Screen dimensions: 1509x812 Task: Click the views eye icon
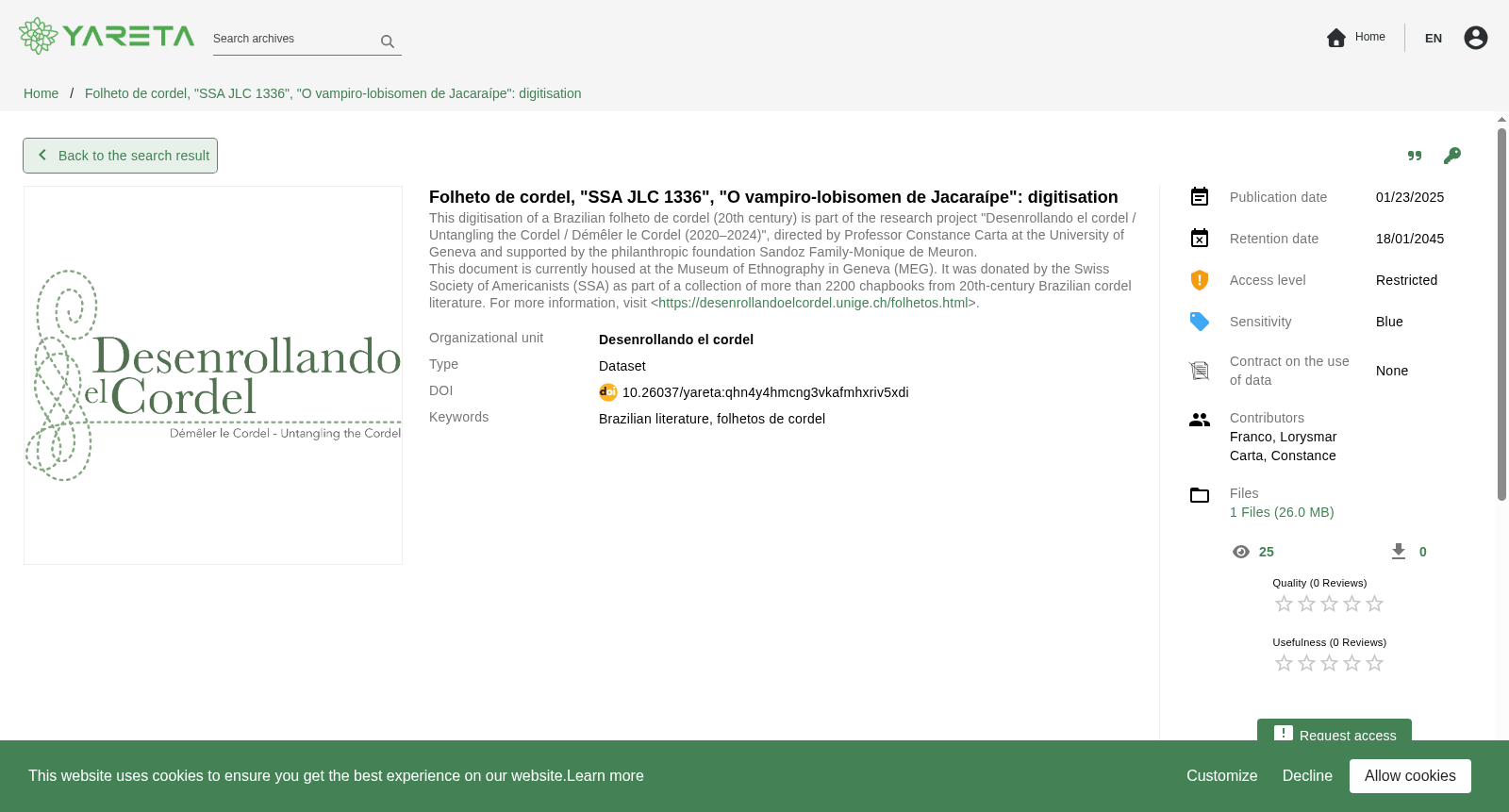click(x=1241, y=552)
